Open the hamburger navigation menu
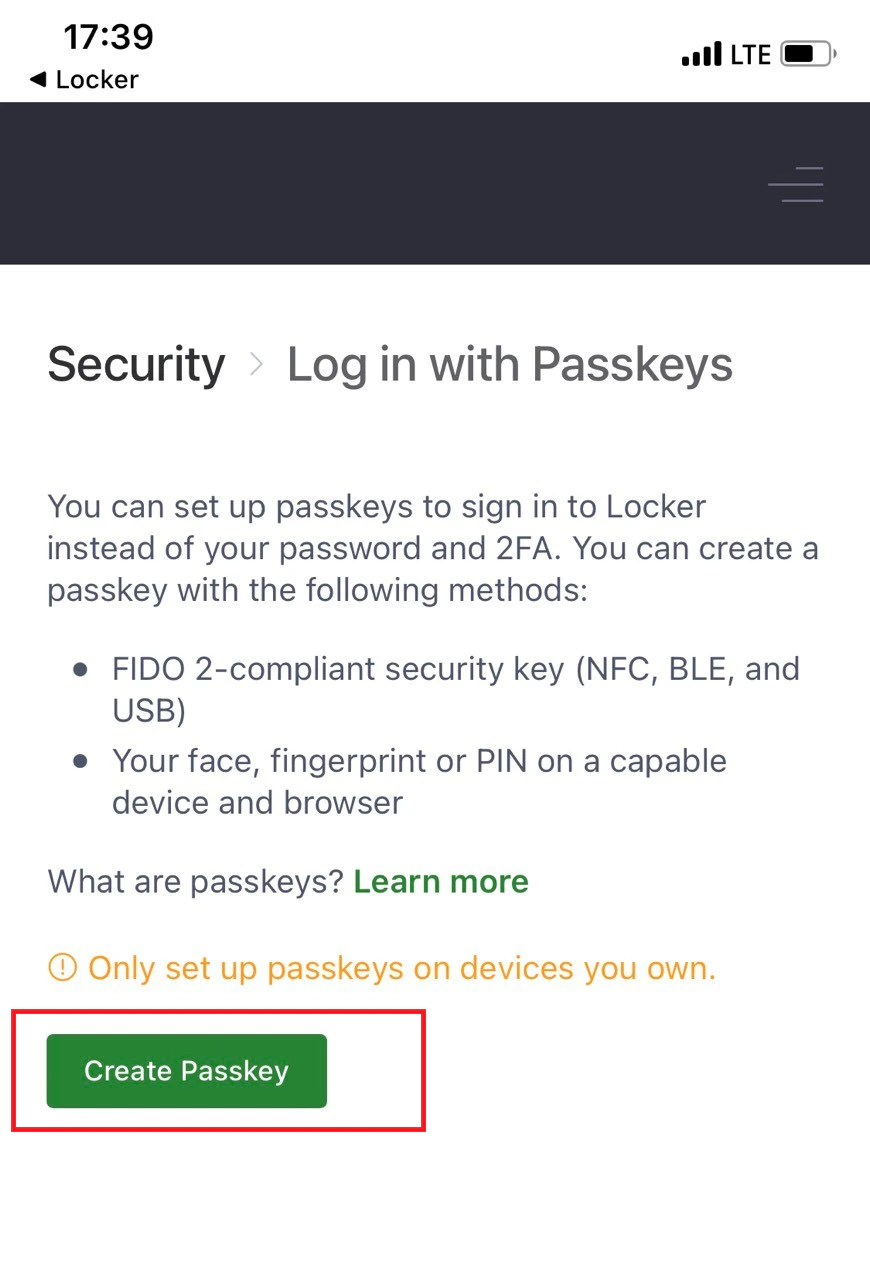Viewport: 870px width, 1286px height. [x=795, y=185]
